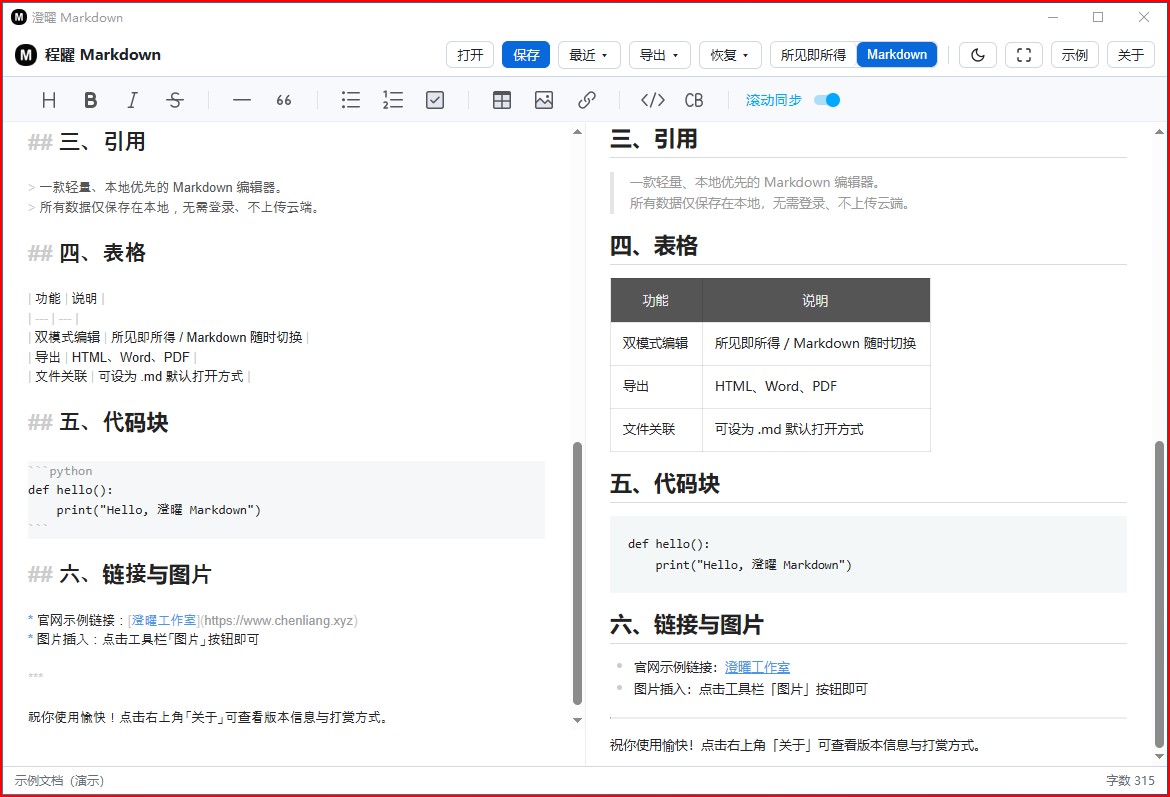The height and width of the screenshot is (797, 1170).
Task: Open the 关于 about dialog
Action: (1130, 54)
